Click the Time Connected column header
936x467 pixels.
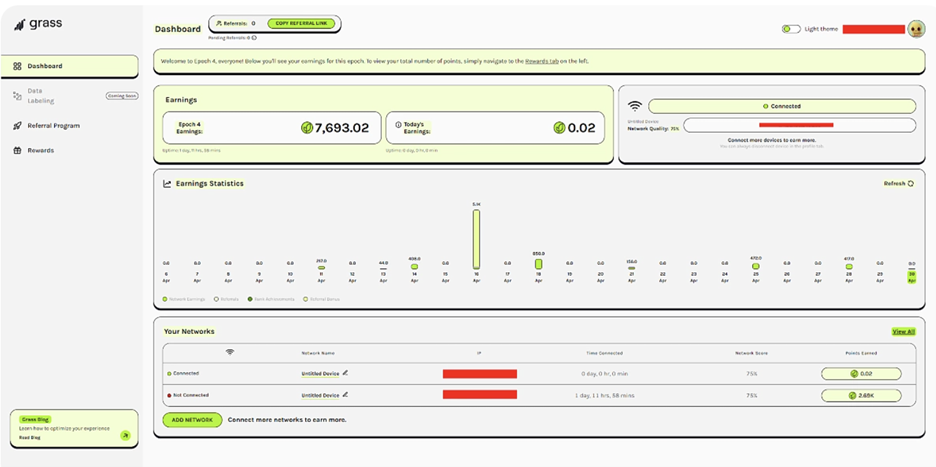(605, 353)
